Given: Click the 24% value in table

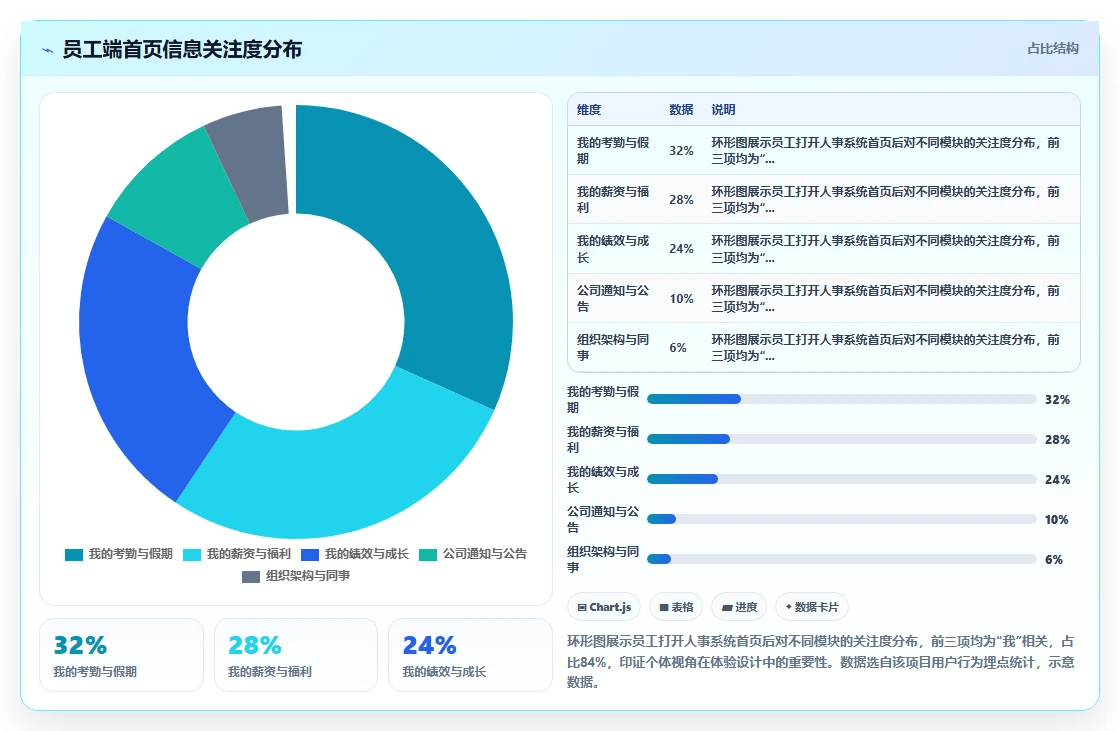Looking at the screenshot, I should tap(681, 249).
